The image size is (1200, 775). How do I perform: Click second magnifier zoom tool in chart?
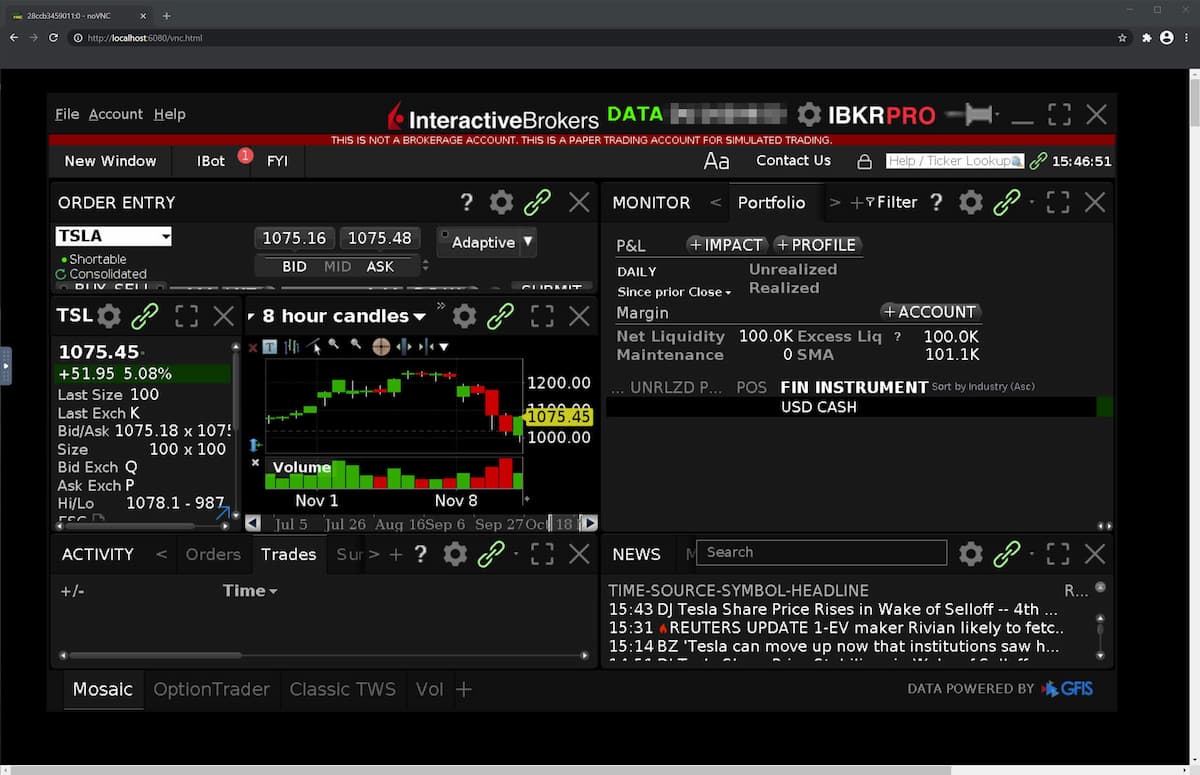point(355,346)
